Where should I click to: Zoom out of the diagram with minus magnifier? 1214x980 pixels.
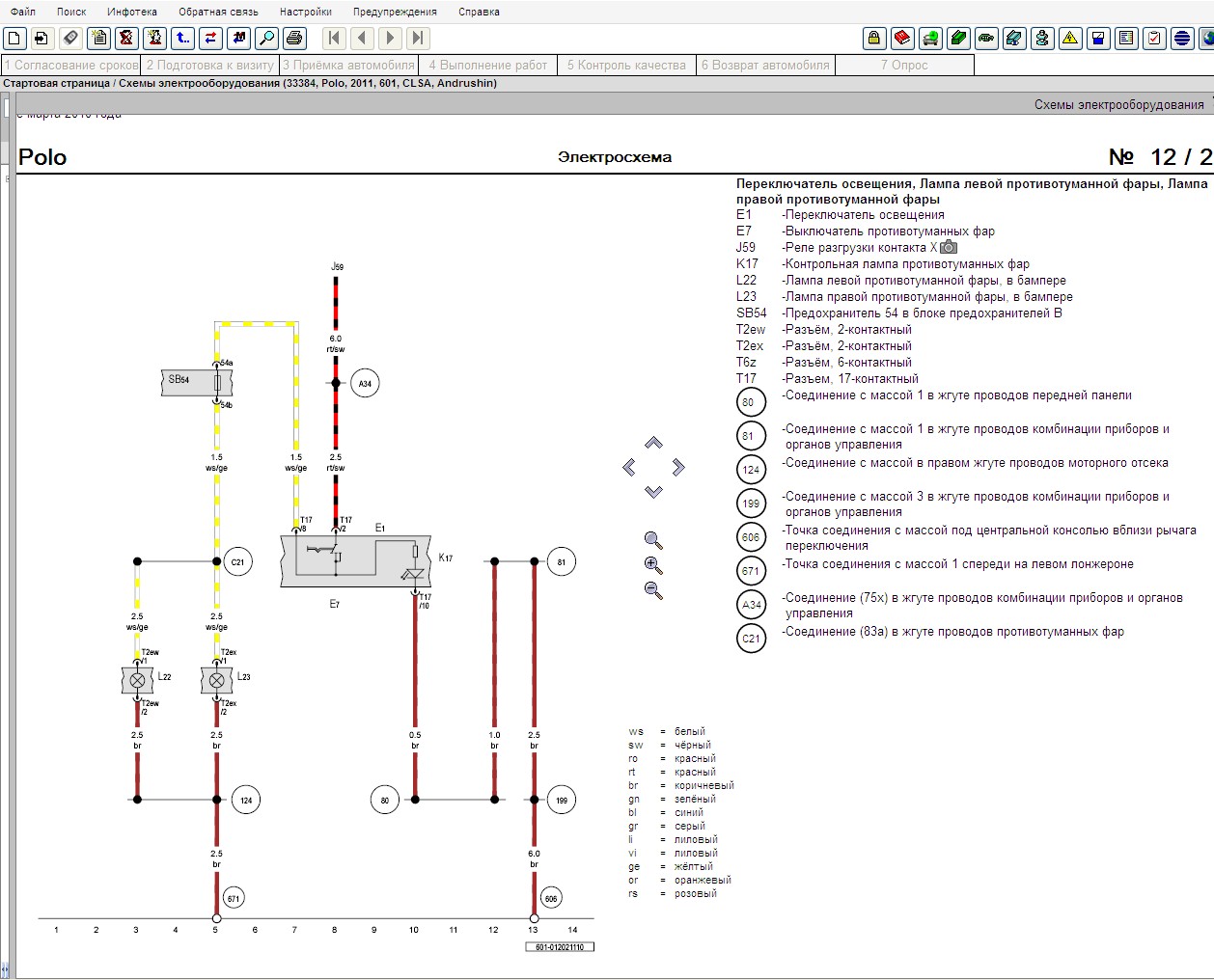[653, 590]
